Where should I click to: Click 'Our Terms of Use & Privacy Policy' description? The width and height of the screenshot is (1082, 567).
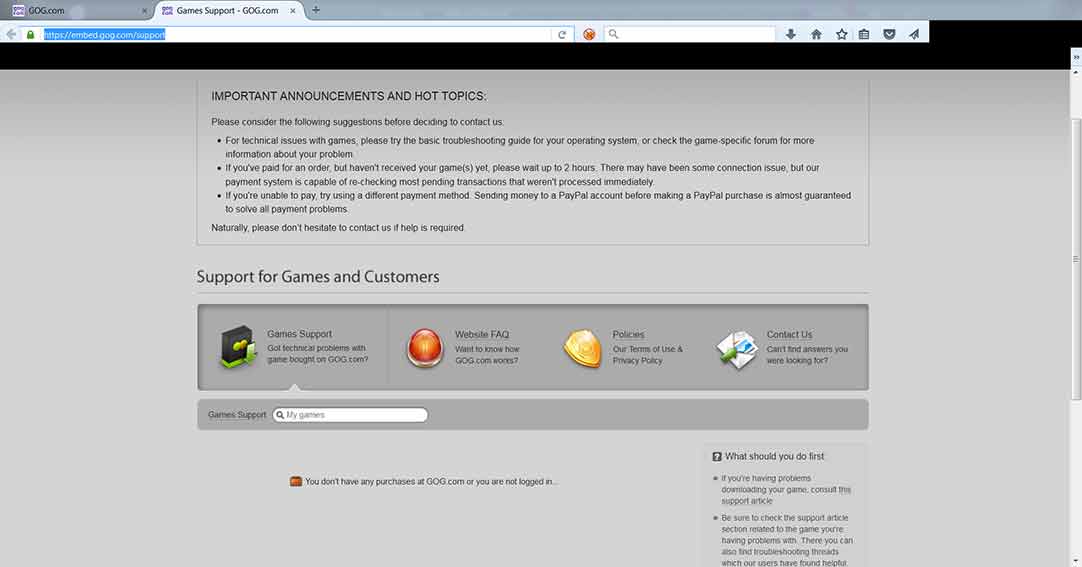point(647,355)
